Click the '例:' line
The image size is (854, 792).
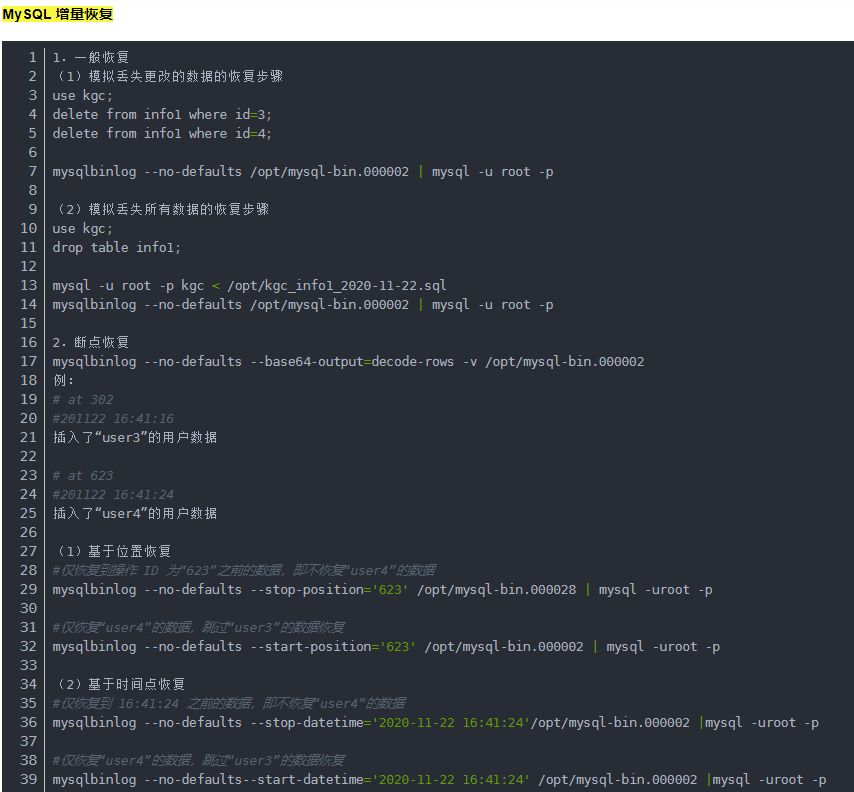(x=63, y=380)
